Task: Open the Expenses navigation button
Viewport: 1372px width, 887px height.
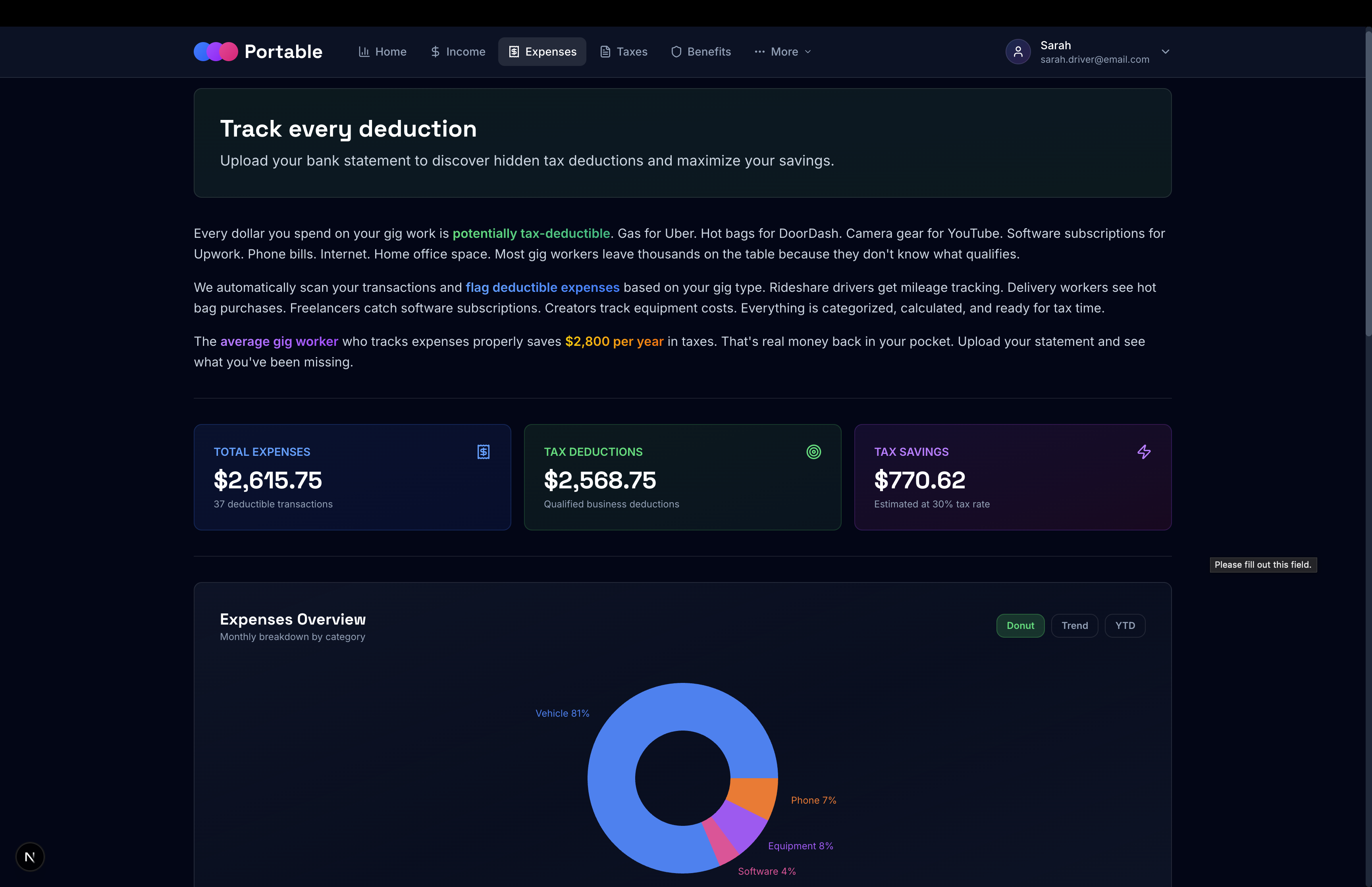Action: 542,52
